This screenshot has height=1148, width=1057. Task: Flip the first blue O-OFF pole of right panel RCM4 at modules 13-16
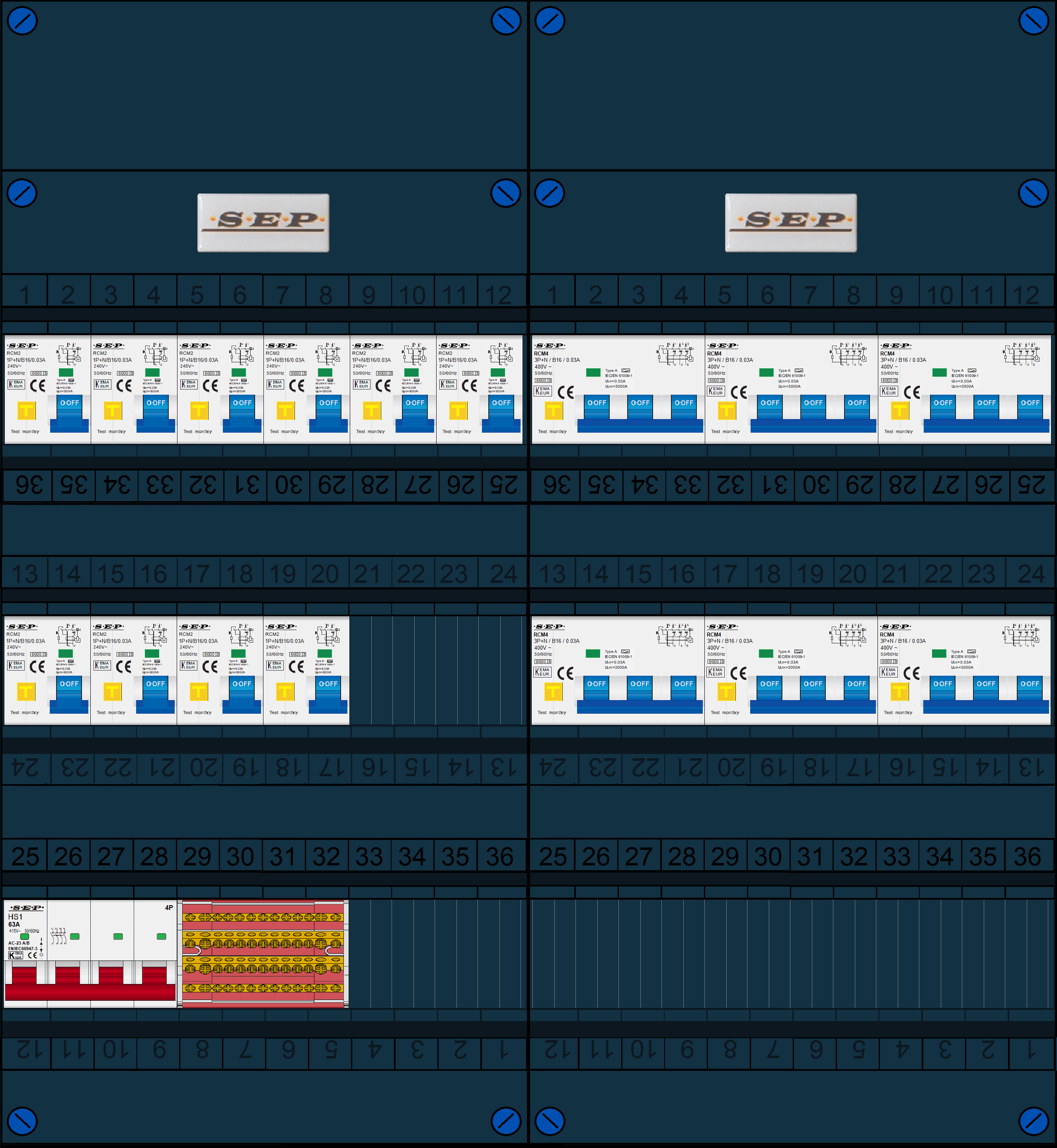coord(596,688)
